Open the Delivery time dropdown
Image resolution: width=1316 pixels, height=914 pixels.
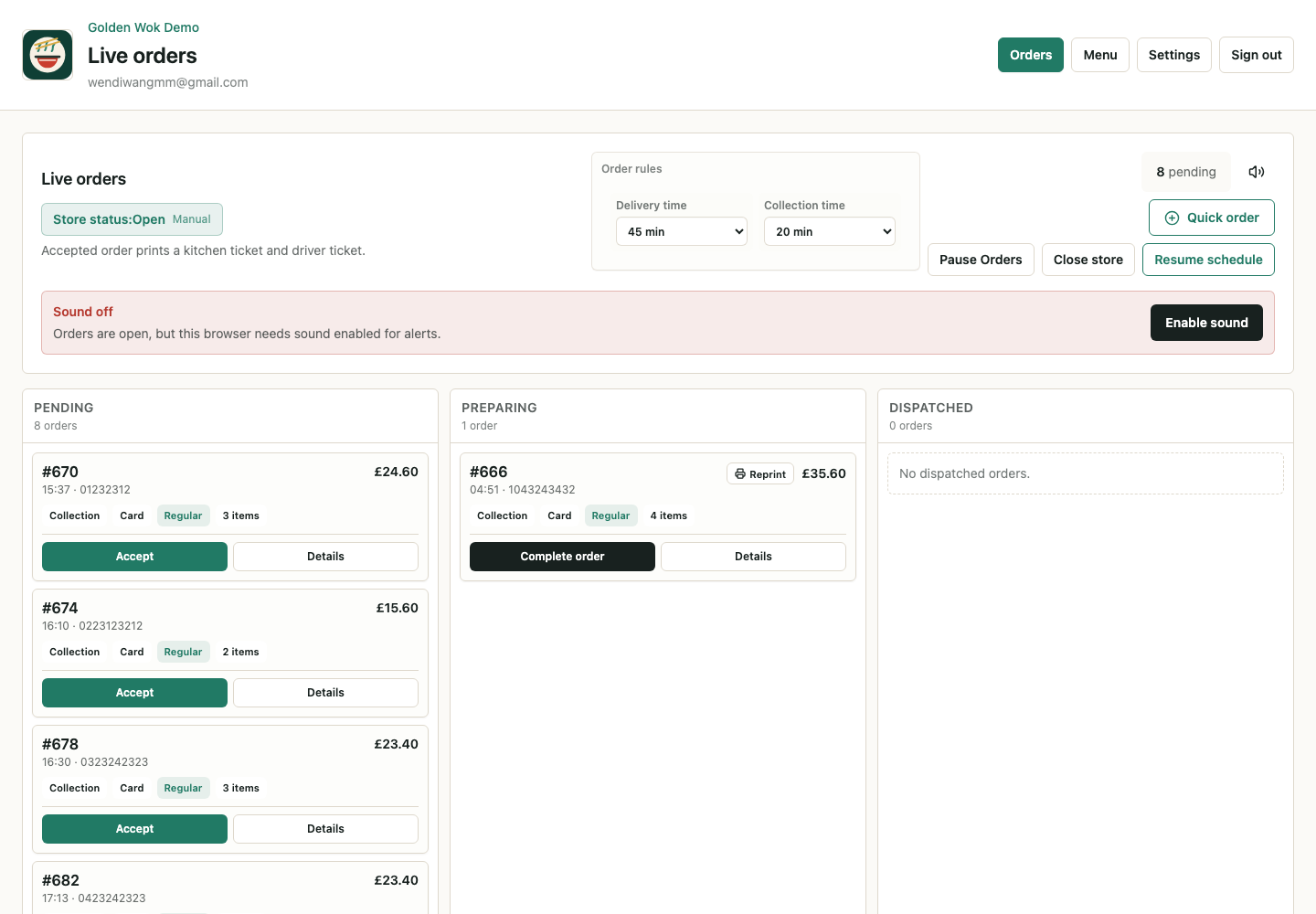click(682, 231)
